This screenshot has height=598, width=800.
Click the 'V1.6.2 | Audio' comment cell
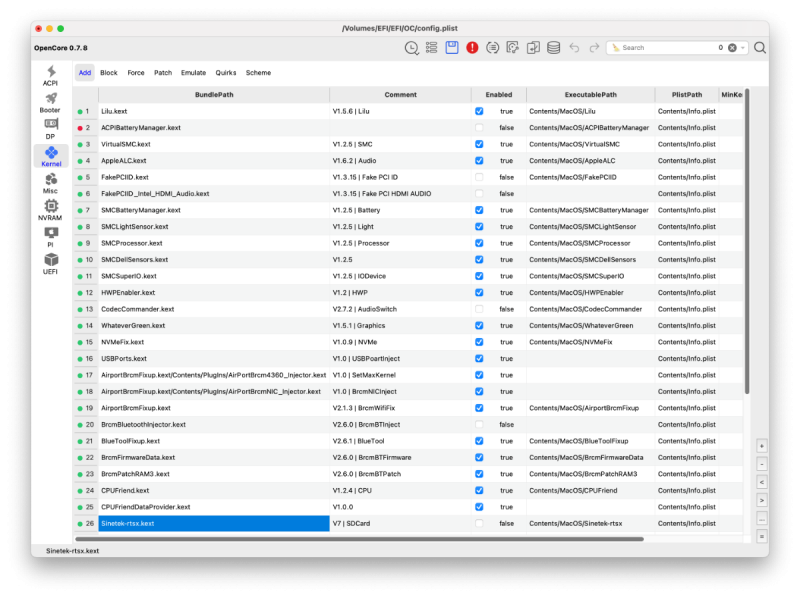(x=401, y=161)
